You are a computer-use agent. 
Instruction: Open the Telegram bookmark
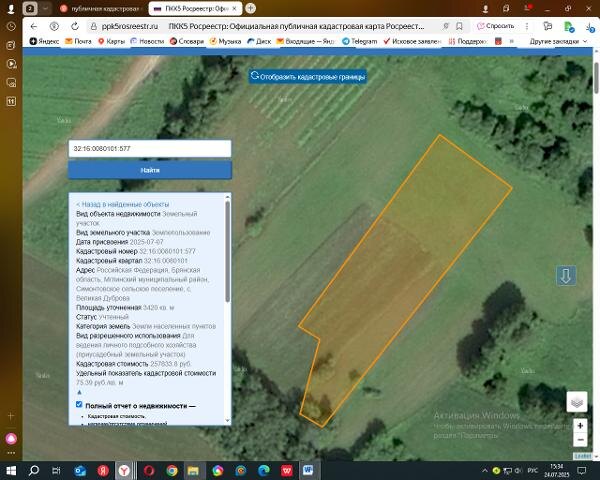(x=359, y=41)
